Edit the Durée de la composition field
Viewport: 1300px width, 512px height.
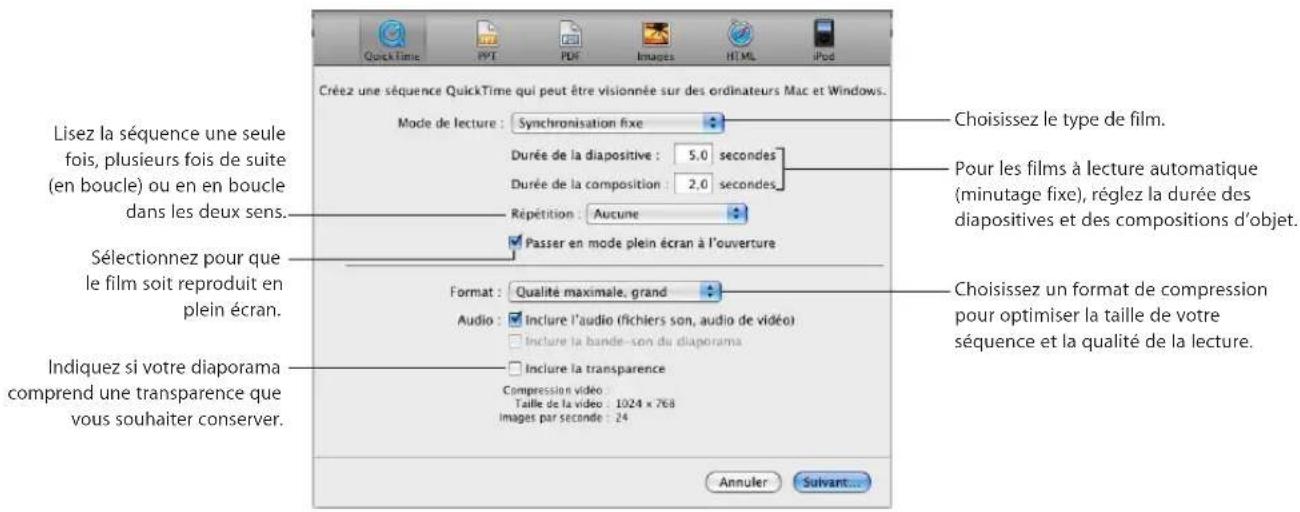click(x=695, y=183)
